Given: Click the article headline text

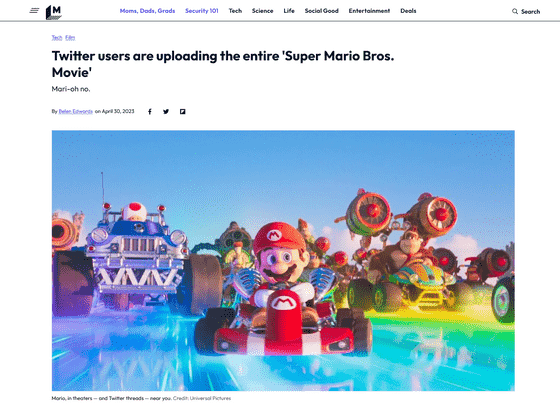Looking at the screenshot, I should coord(223,64).
